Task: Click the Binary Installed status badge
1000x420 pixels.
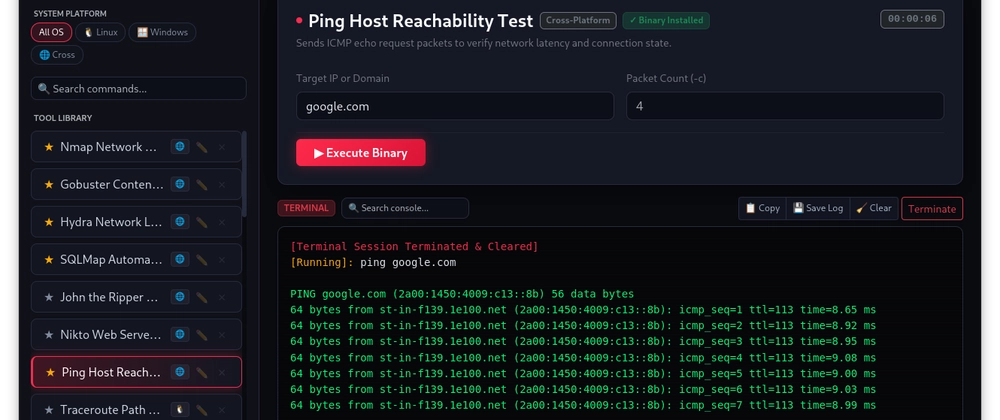Action: pyautogui.click(x=666, y=20)
